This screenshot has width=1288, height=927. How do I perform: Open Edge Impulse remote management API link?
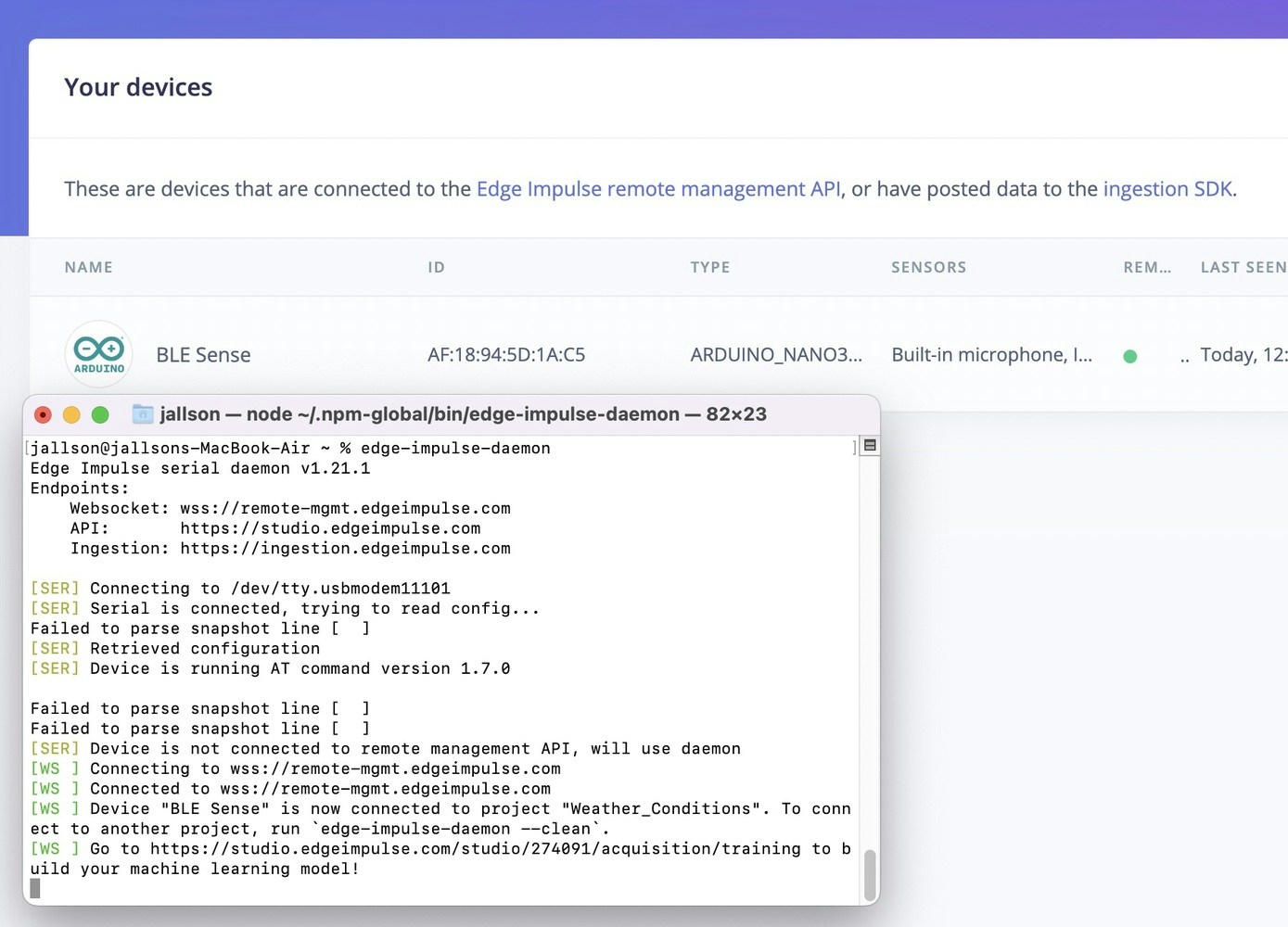658,189
